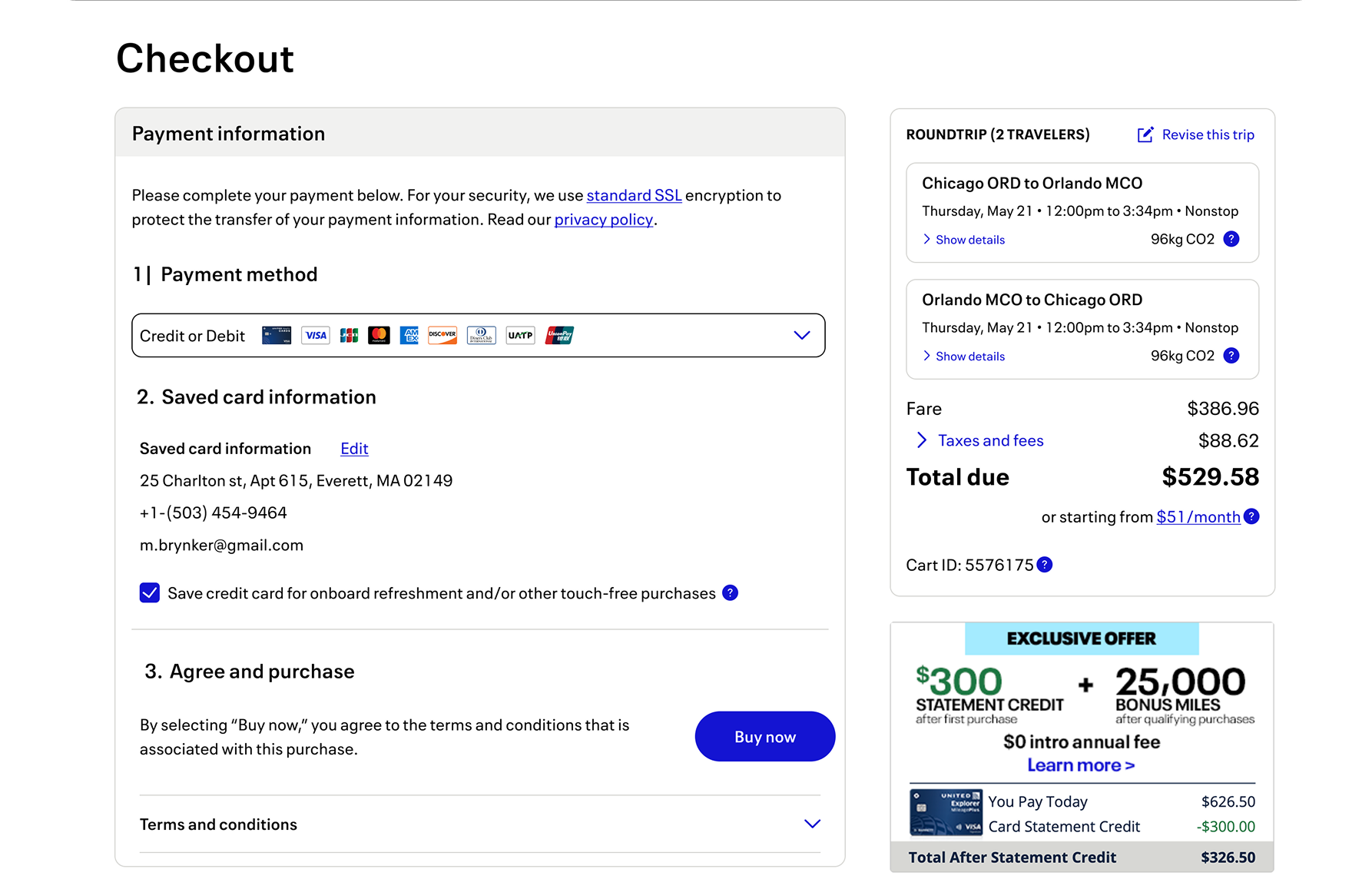The width and height of the screenshot is (1372, 889).
Task: Click help icon beside save credit card option
Action: point(731,592)
